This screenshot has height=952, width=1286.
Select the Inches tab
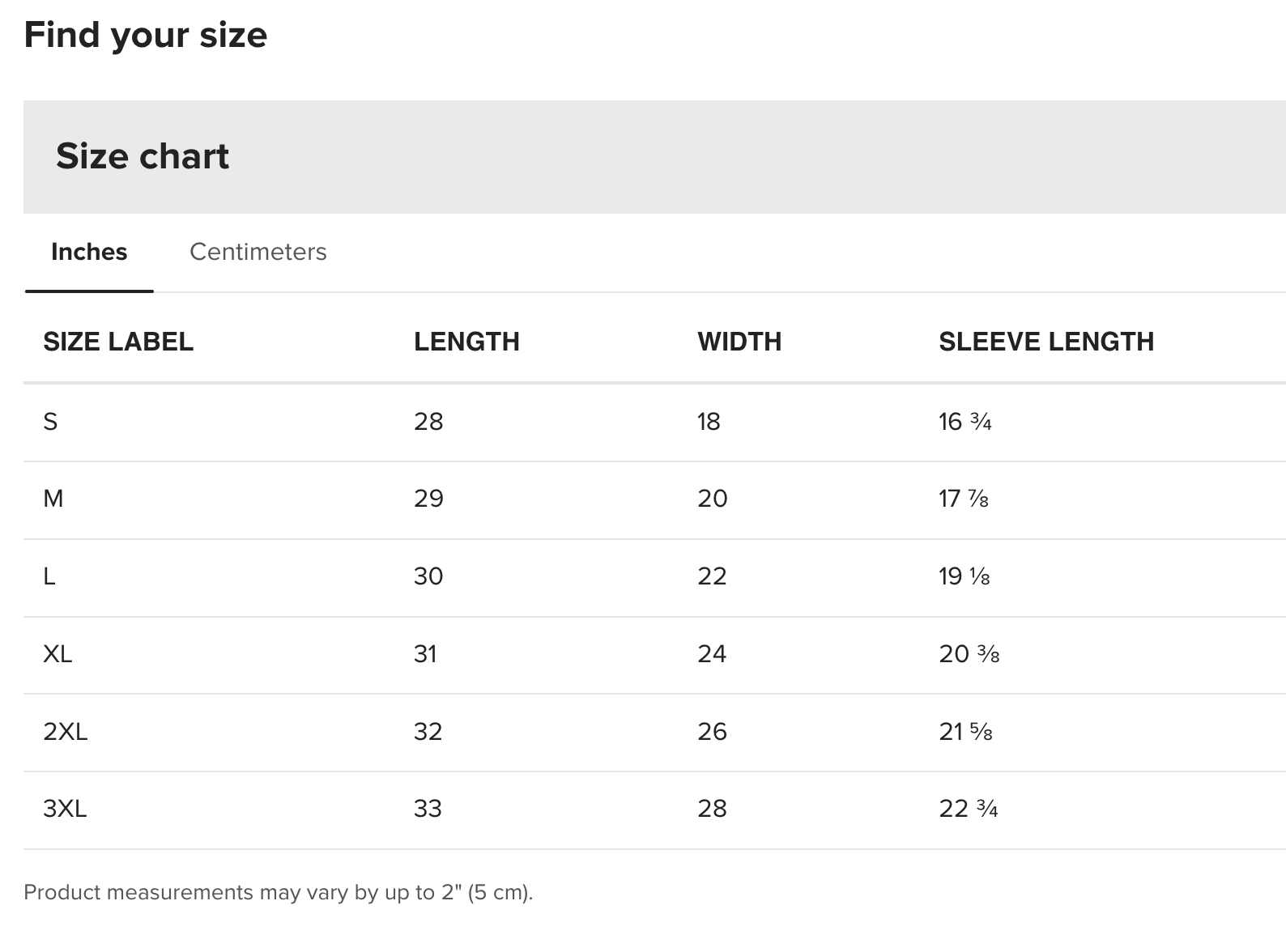89,252
